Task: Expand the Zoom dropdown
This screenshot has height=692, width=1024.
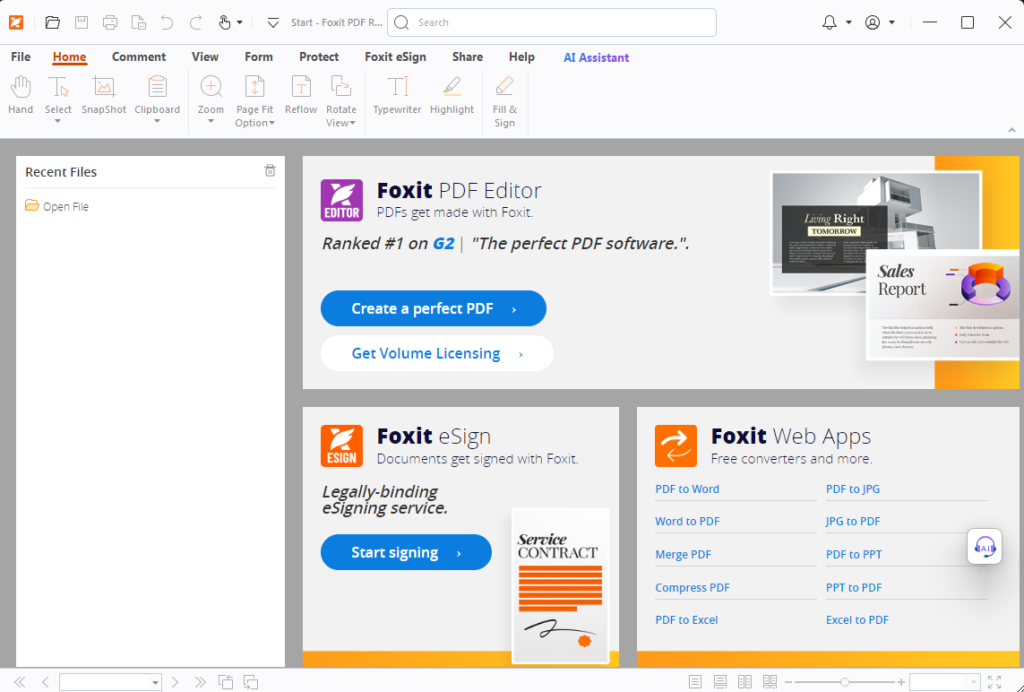Action: tap(210, 121)
